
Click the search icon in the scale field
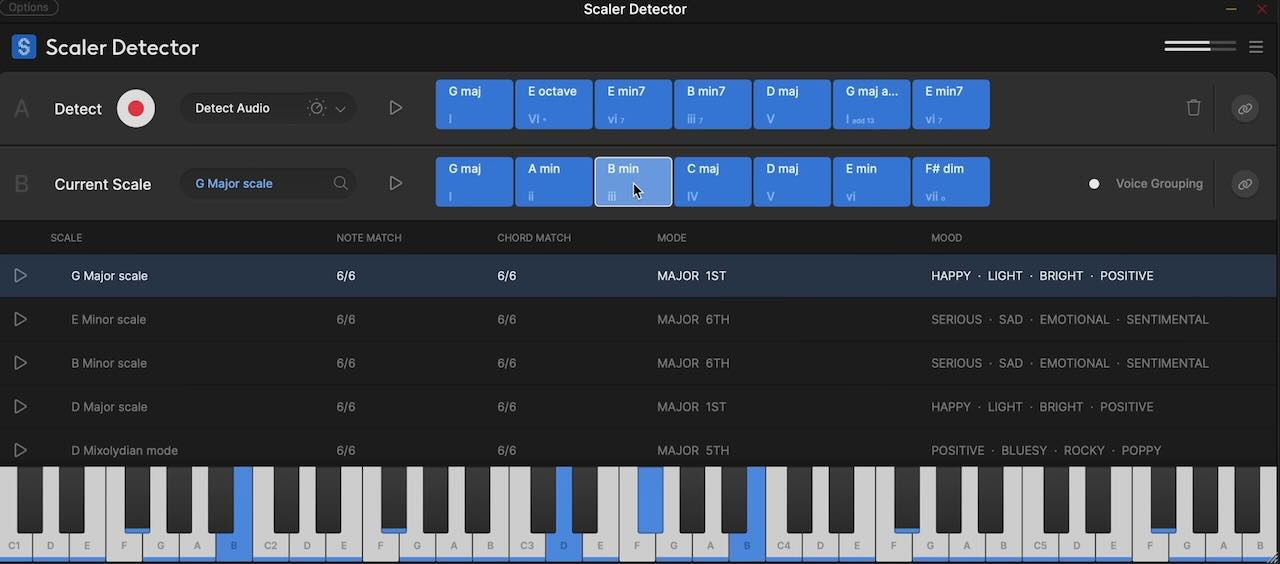[x=341, y=184]
